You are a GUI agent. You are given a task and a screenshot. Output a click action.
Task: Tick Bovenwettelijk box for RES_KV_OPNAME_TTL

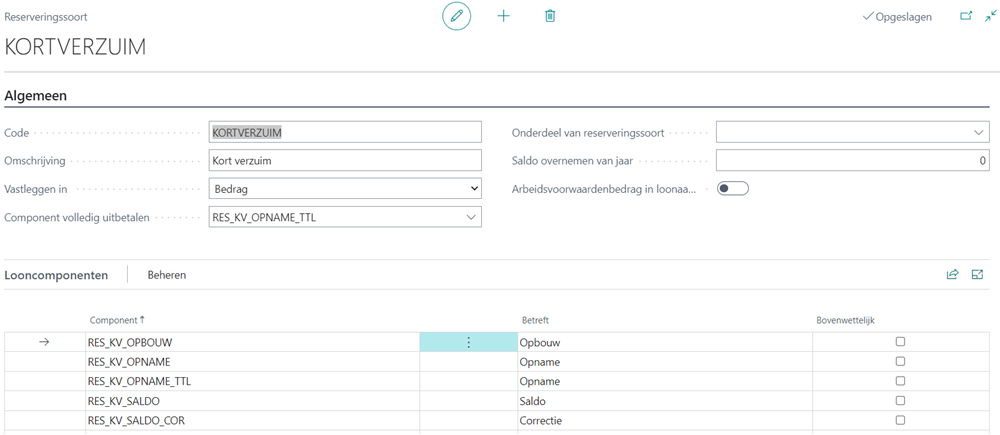coord(900,381)
